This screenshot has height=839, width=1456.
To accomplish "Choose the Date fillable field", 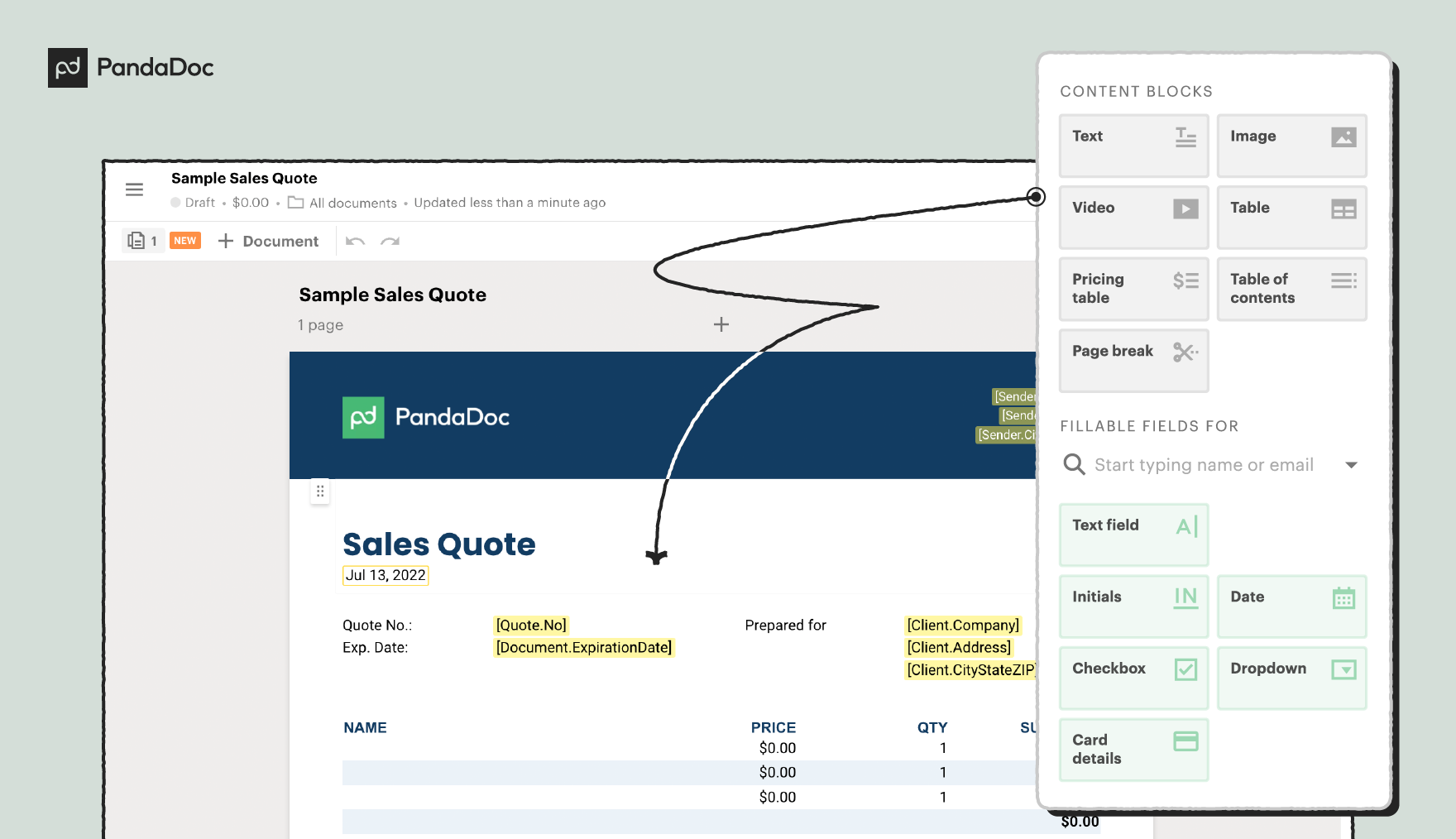I will coord(1292,606).
